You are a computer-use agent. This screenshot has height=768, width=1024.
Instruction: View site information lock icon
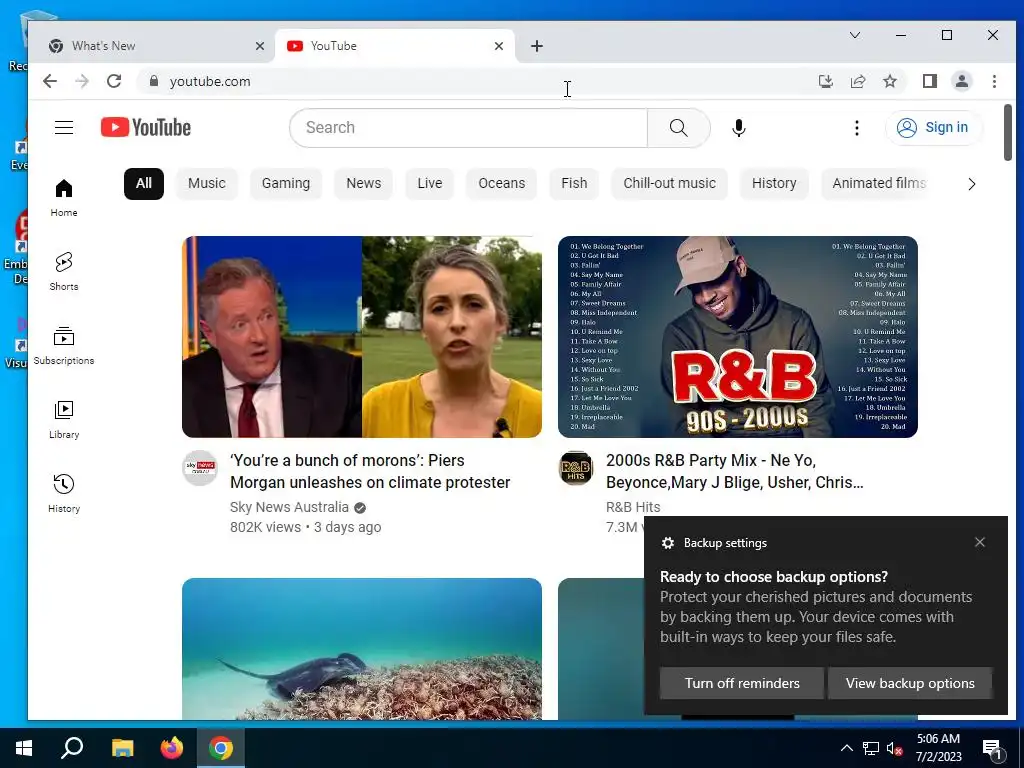click(x=154, y=81)
